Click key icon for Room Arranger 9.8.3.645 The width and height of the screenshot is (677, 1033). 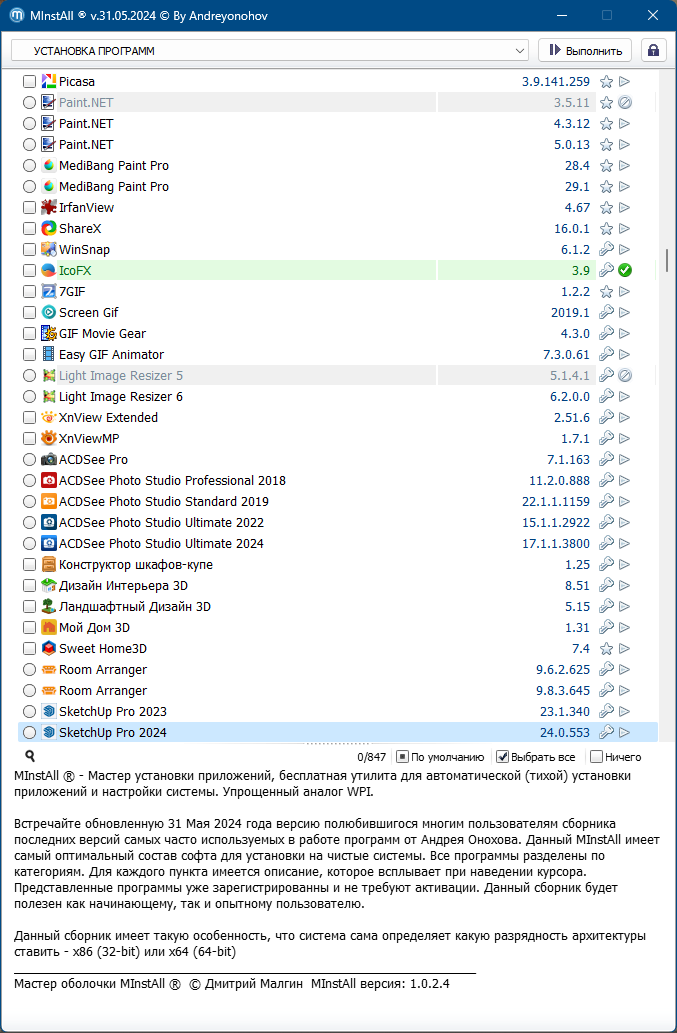[x=607, y=690]
